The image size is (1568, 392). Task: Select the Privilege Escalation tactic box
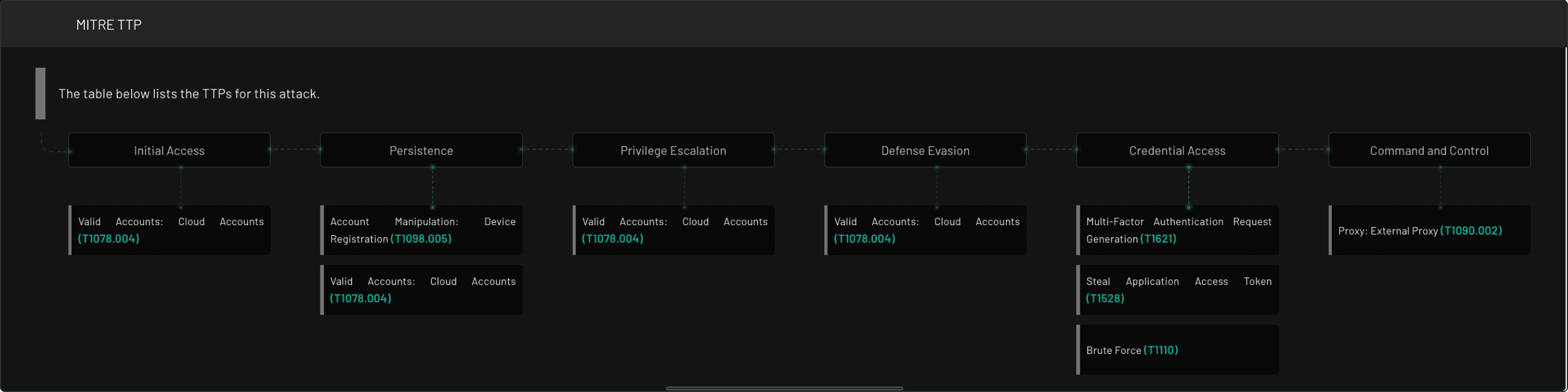[x=673, y=150]
